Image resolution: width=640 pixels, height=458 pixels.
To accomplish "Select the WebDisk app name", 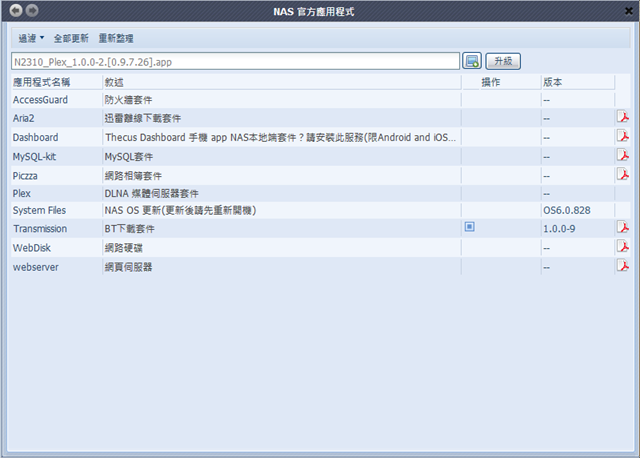I will click(x=32, y=248).
